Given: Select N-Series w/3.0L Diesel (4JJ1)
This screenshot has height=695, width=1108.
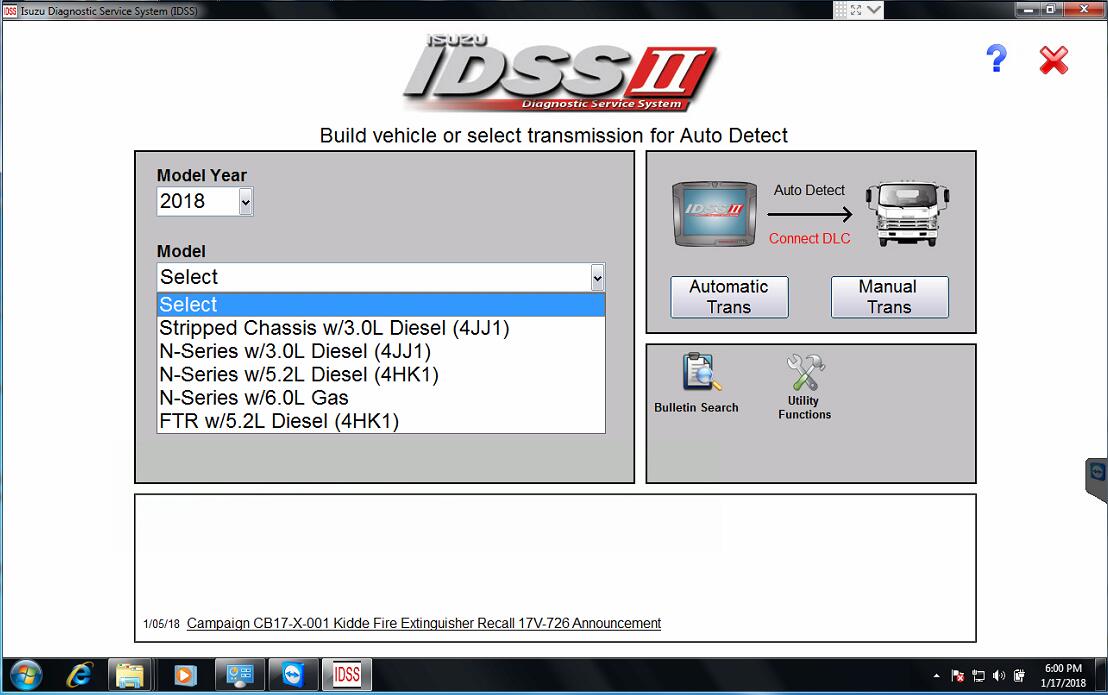Looking at the screenshot, I should click(381, 351).
